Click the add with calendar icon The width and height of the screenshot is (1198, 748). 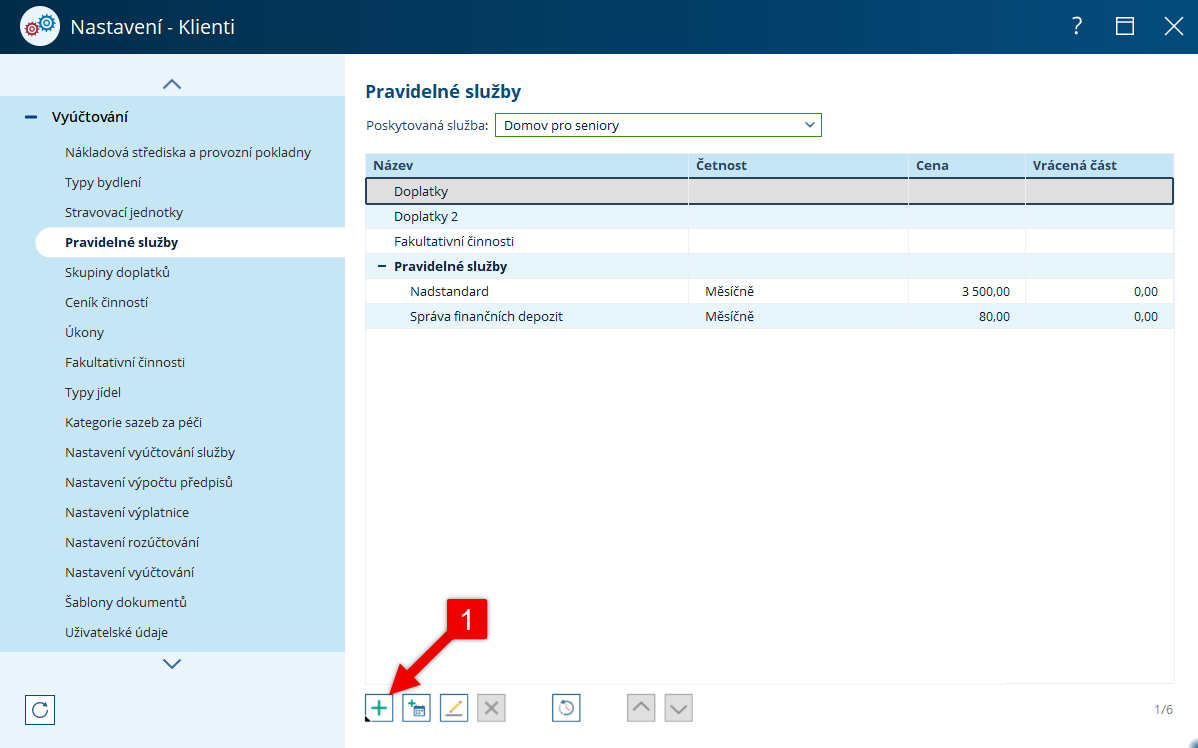coord(416,708)
